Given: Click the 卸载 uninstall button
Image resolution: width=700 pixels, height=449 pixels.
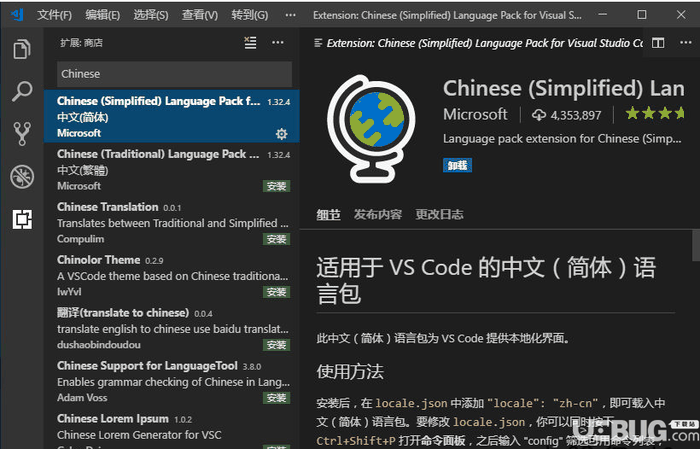Looking at the screenshot, I should [x=457, y=166].
